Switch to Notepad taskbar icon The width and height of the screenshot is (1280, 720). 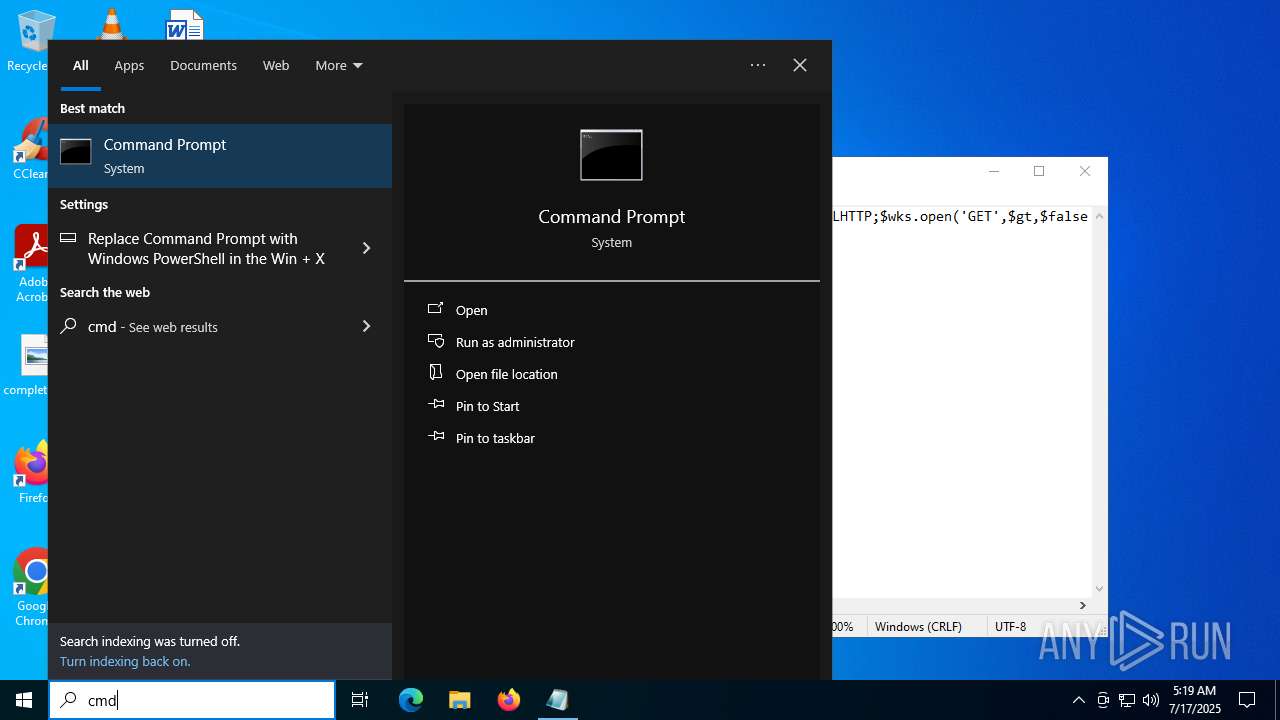(557, 700)
